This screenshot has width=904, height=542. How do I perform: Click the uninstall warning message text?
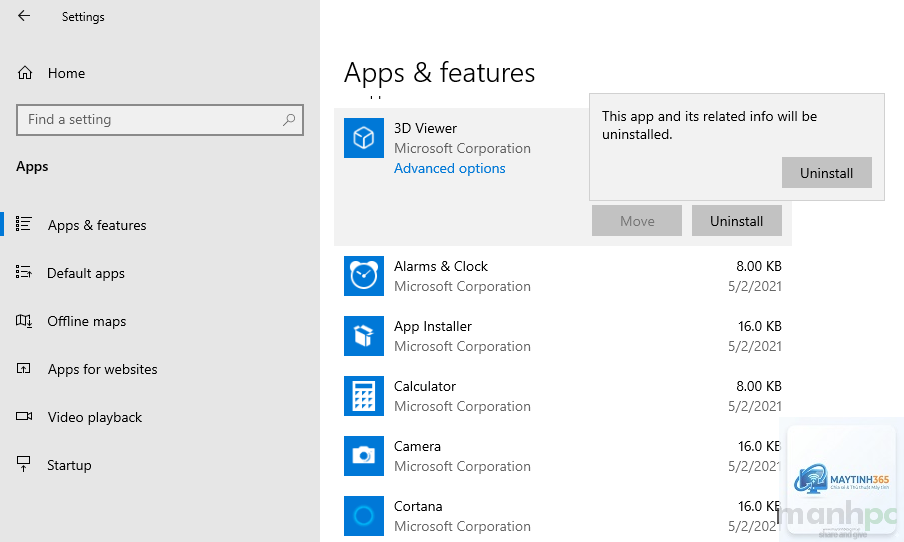tap(710, 125)
